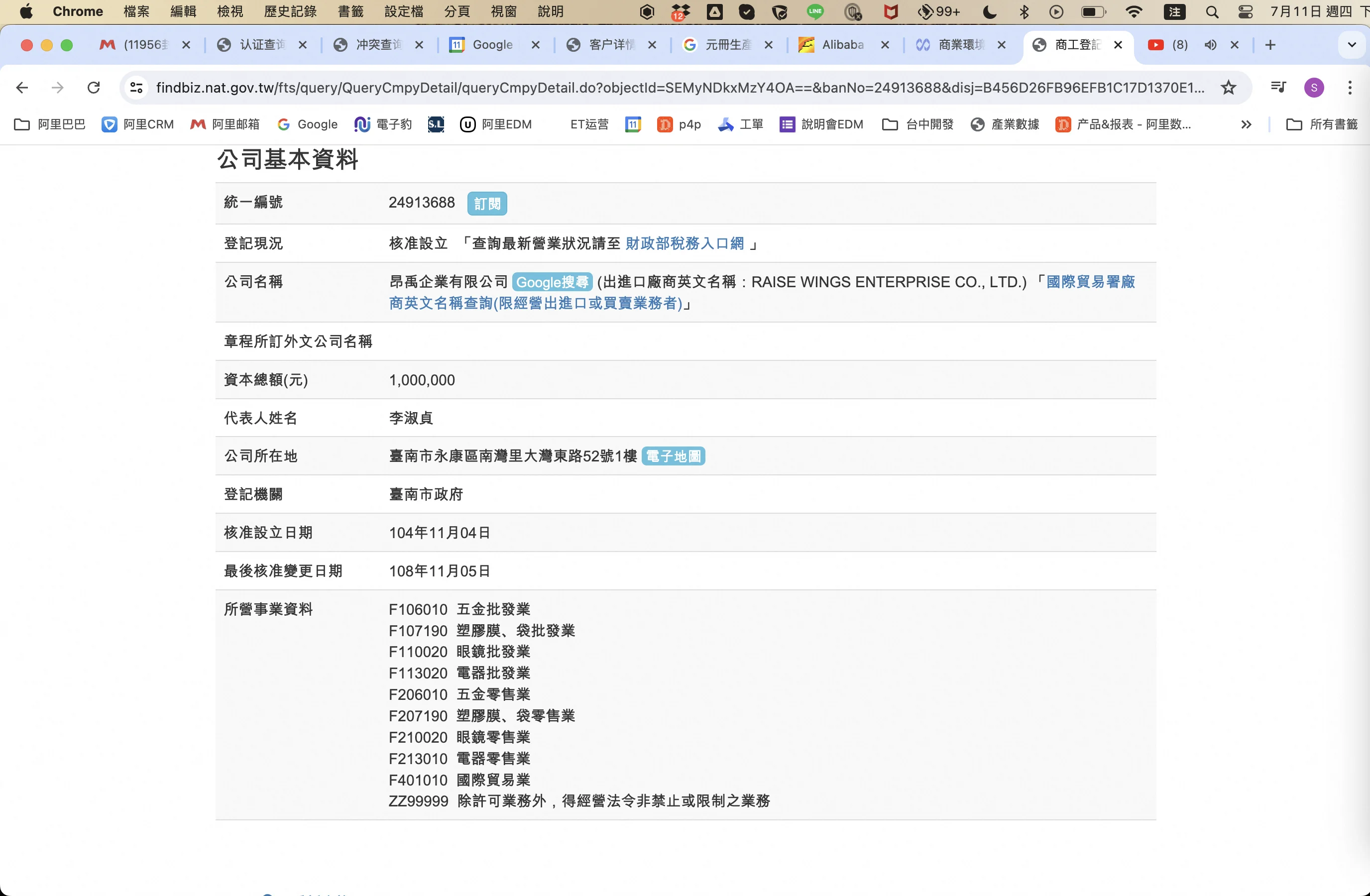Open the site information icon in address bar
Viewport: 1370px width, 896px height.
(136, 88)
